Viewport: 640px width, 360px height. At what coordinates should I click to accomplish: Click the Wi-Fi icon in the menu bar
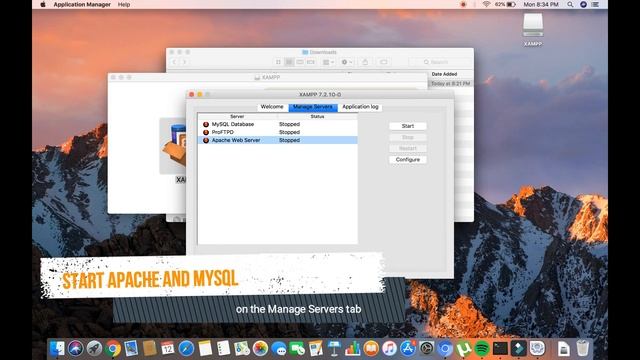(486, 4)
